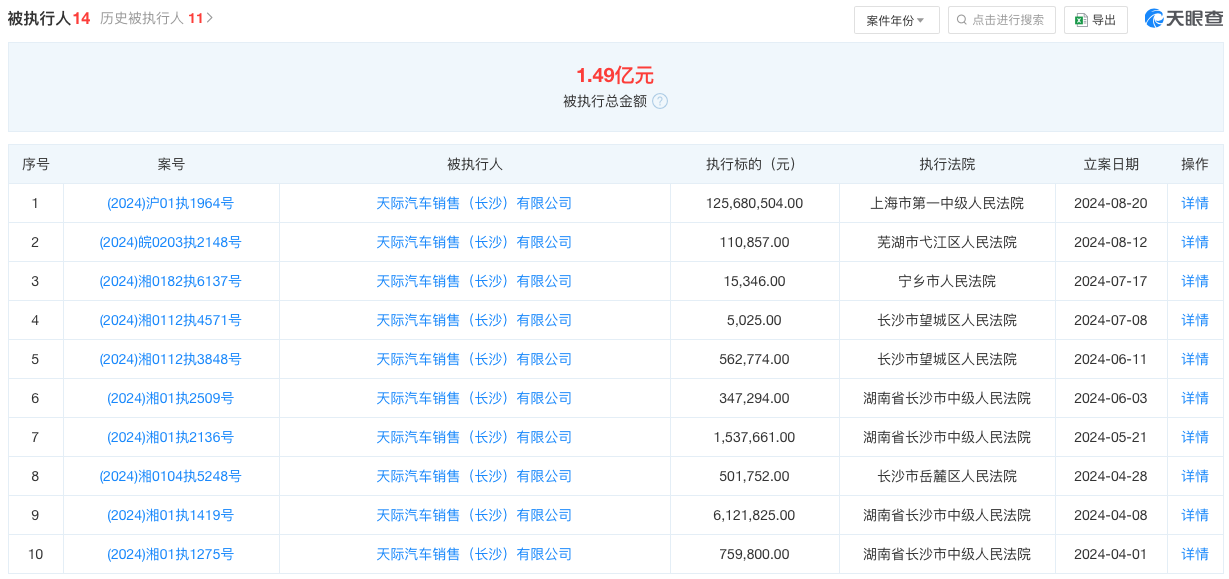This screenshot has height=579, width=1229.
Task: Click 天际汽车销售(长沙)有限公司 in row 5
Action: click(474, 359)
